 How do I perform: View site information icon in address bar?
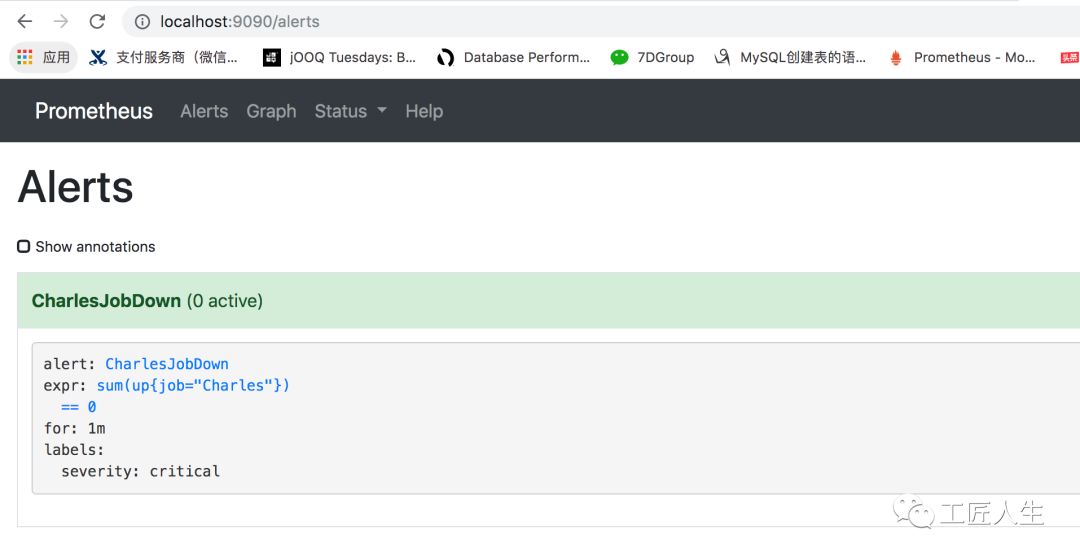[143, 21]
